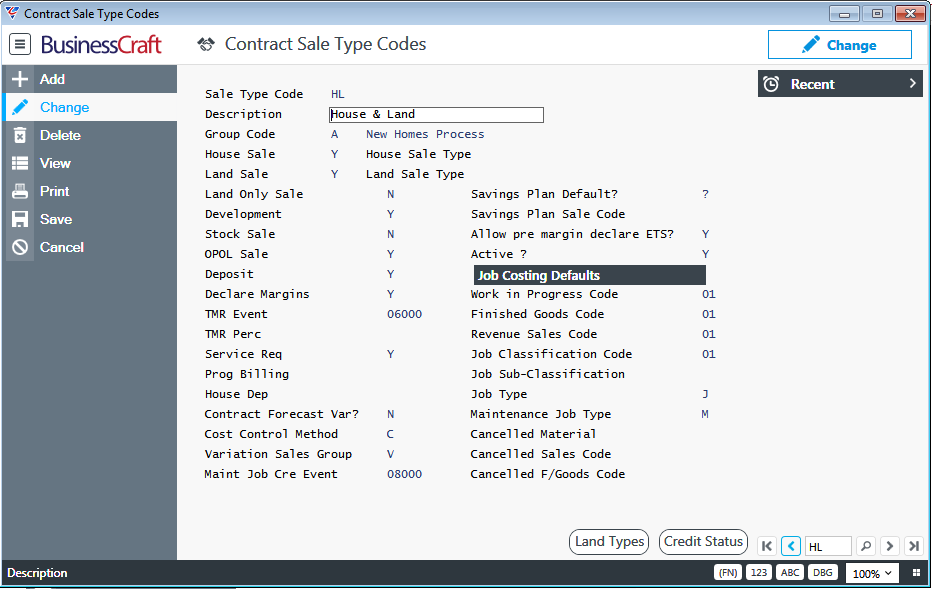Toggle the DBG debug indicator
The image size is (932, 589).
pyautogui.click(x=823, y=572)
